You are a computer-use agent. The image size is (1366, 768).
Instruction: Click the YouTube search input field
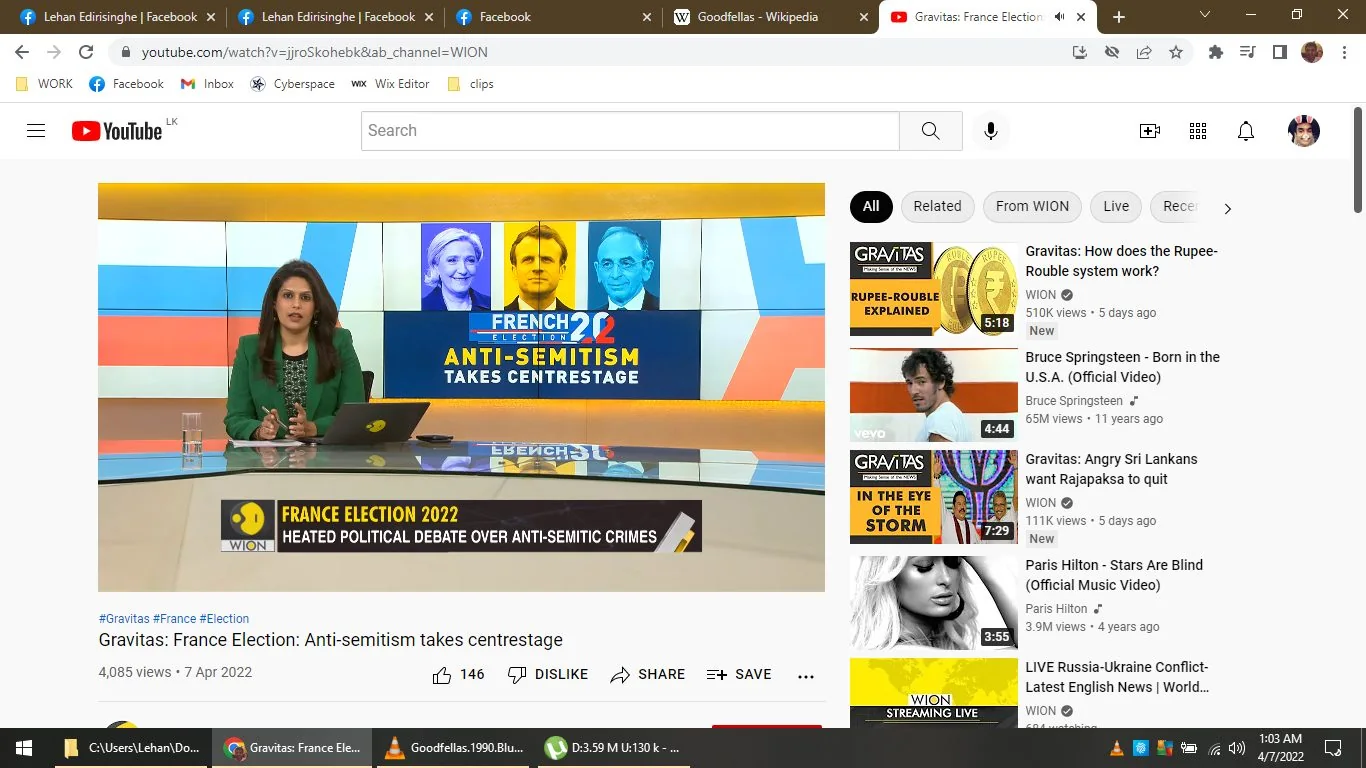630,131
